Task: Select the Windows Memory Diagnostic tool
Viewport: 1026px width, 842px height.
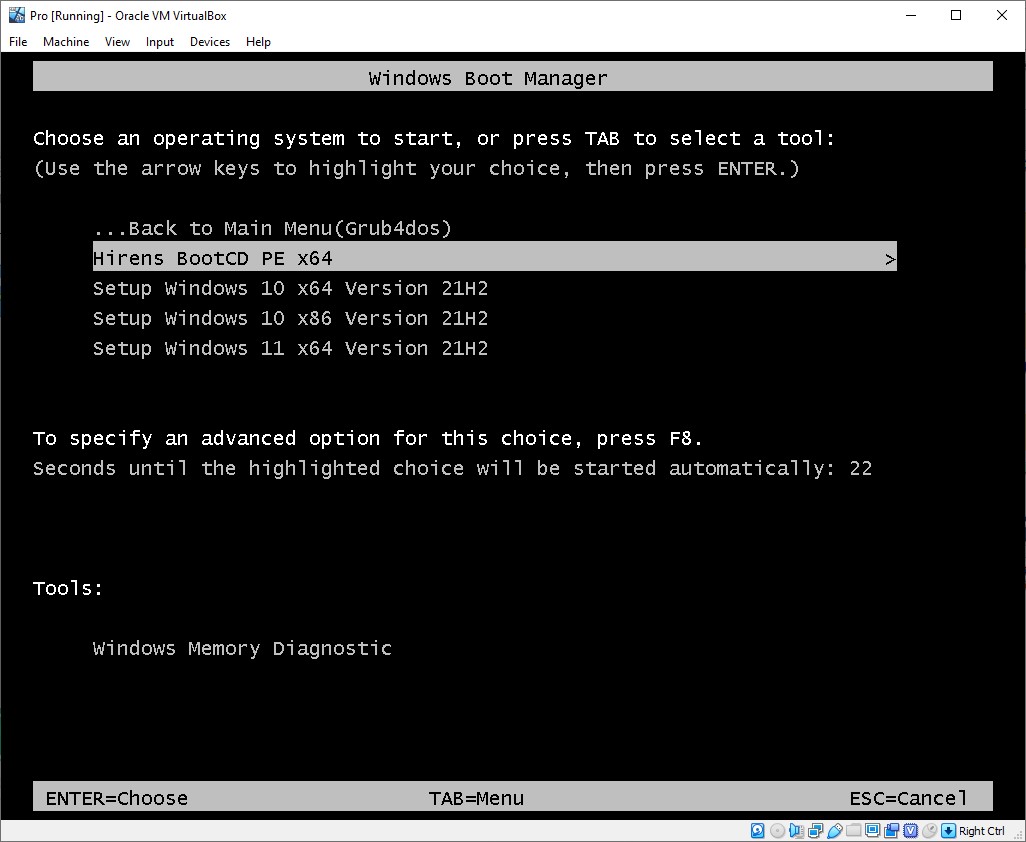Action: coord(242,648)
